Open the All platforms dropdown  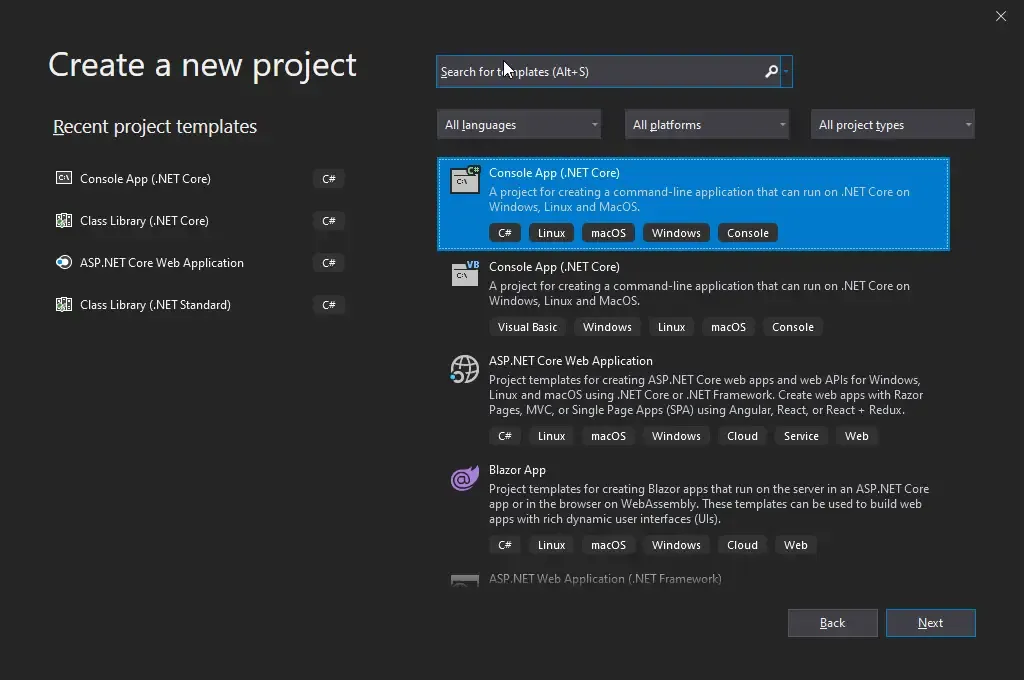pyautogui.click(x=706, y=124)
